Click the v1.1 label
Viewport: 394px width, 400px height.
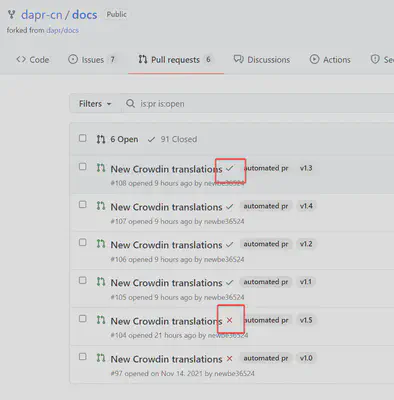306,282
